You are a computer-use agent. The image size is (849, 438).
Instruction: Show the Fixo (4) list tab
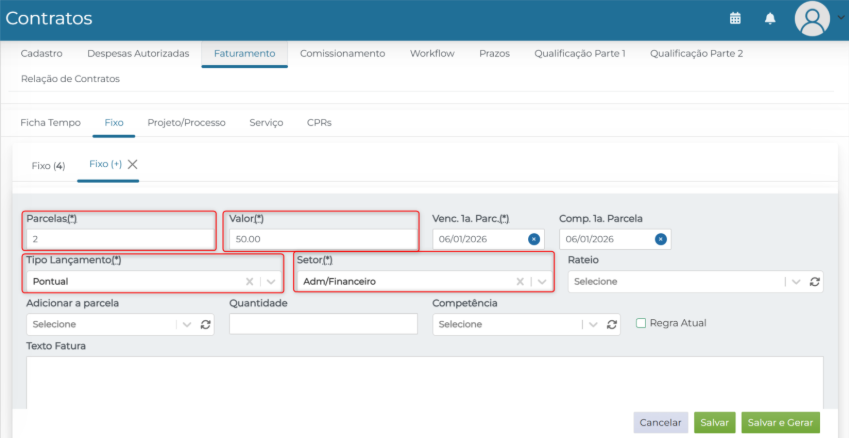tap(49, 166)
